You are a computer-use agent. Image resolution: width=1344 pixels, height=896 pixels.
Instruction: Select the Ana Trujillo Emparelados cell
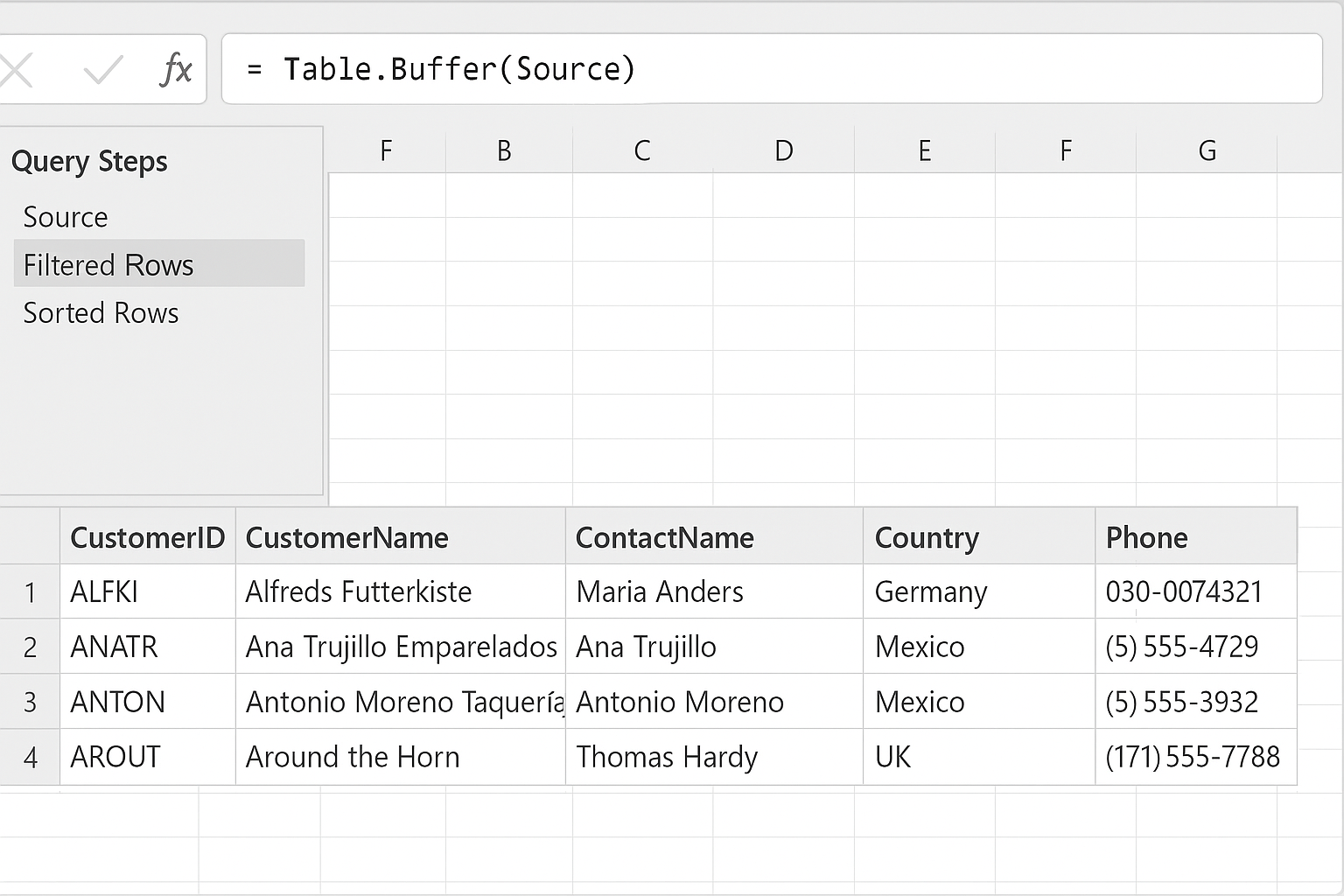(x=401, y=647)
